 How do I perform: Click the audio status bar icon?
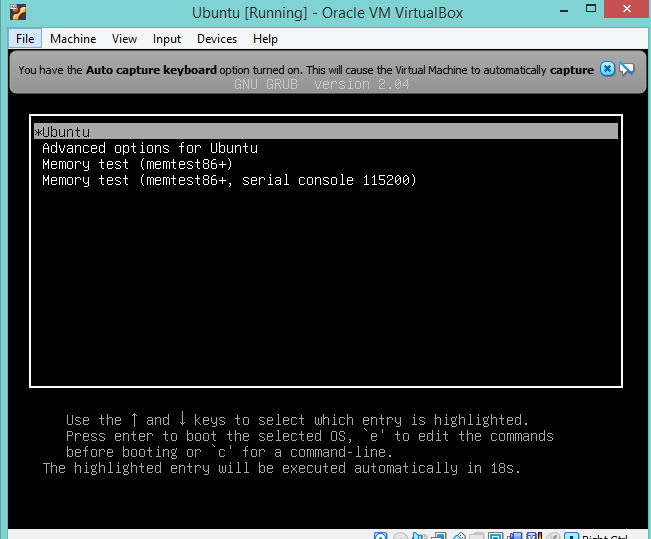click(419, 536)
